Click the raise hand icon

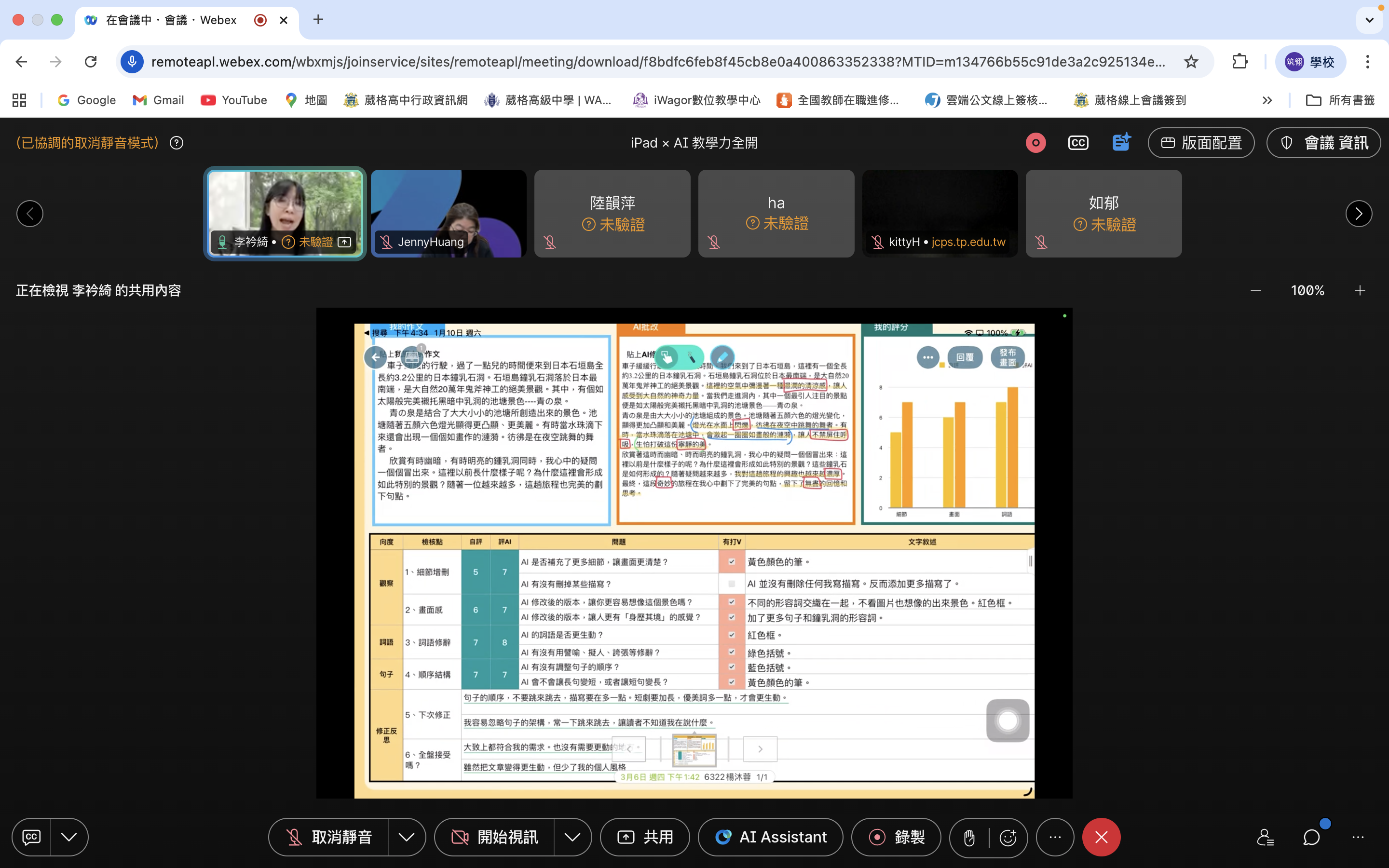pos(969,838)
